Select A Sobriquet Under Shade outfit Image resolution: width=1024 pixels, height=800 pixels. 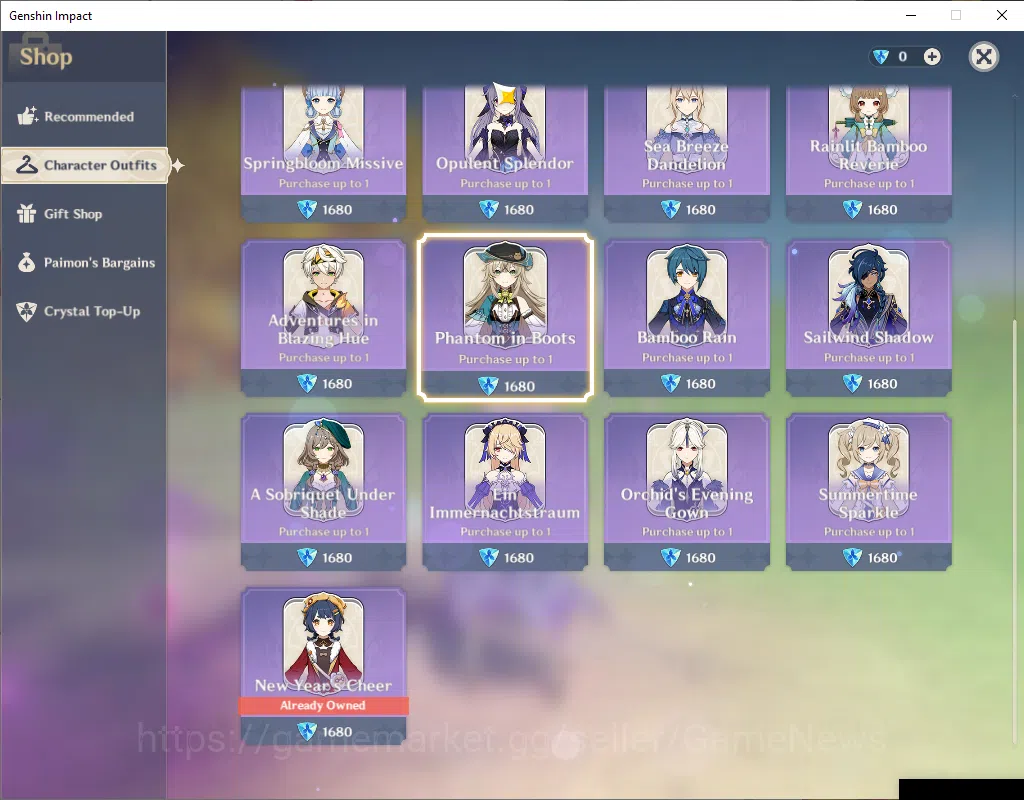(x=323, y=492)
